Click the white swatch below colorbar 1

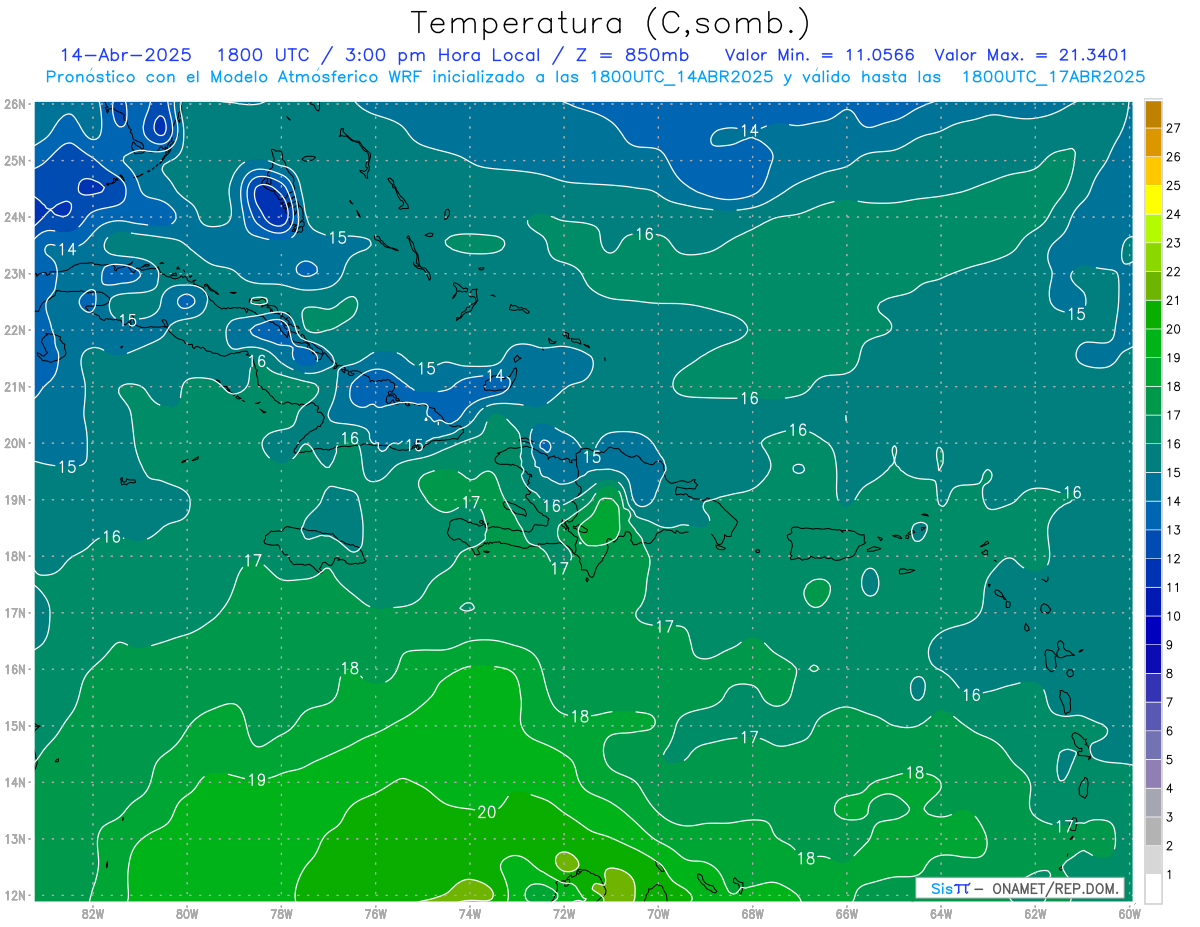[x=1153, y=888]
